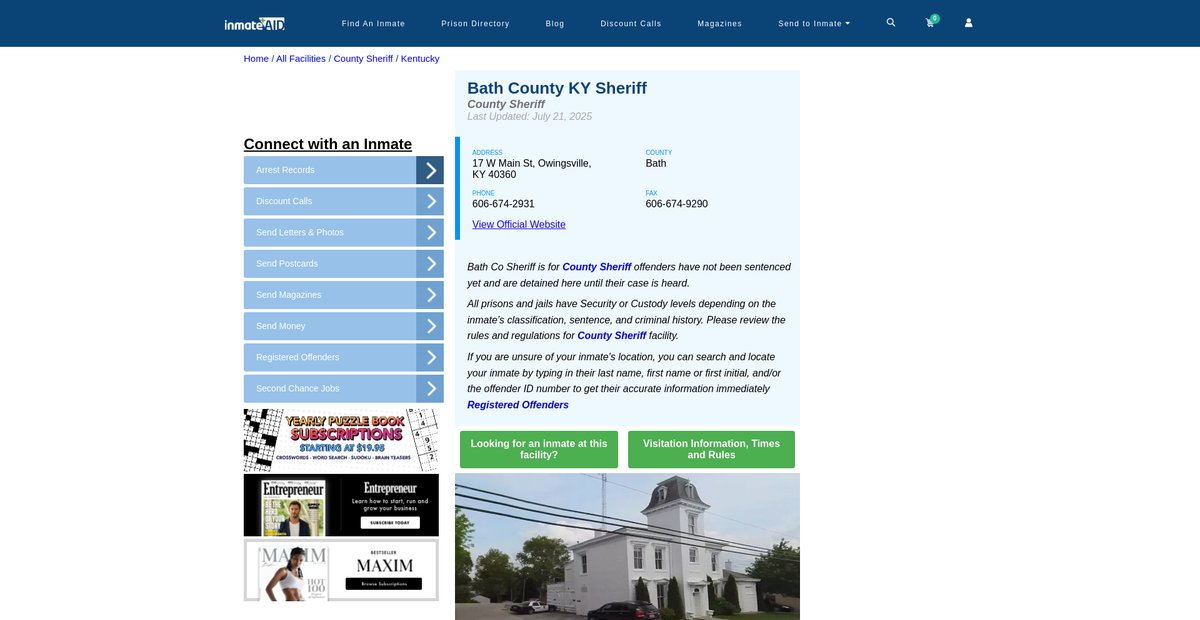
Task: Click the arrow beside Discount Calls sidebar item
Action: (430, 201)
